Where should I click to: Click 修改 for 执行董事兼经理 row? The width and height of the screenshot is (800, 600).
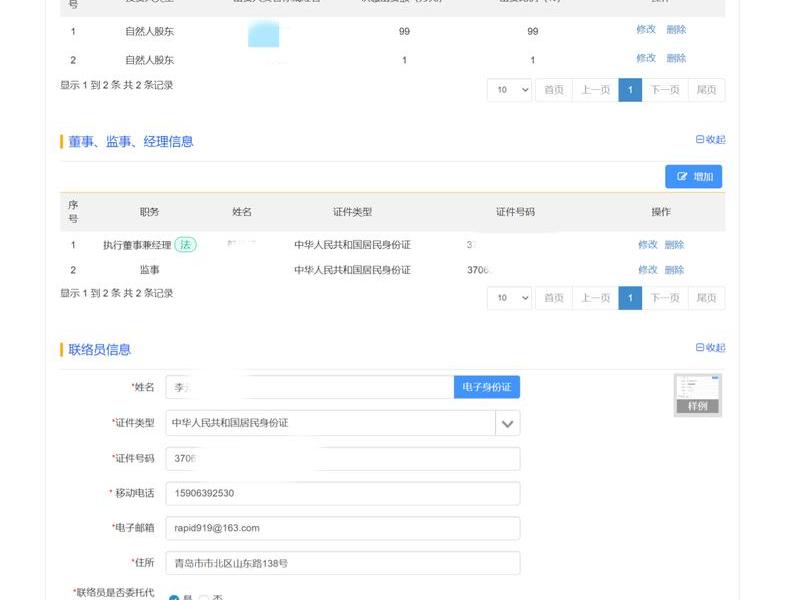pos(647,245)
